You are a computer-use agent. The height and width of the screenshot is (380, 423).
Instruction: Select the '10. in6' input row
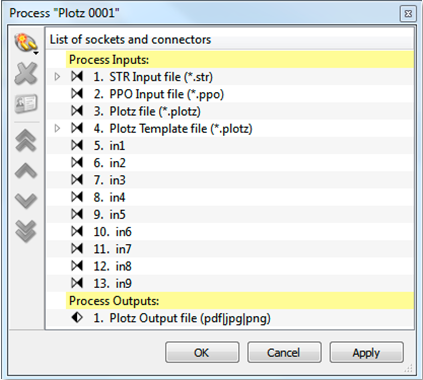230,232
